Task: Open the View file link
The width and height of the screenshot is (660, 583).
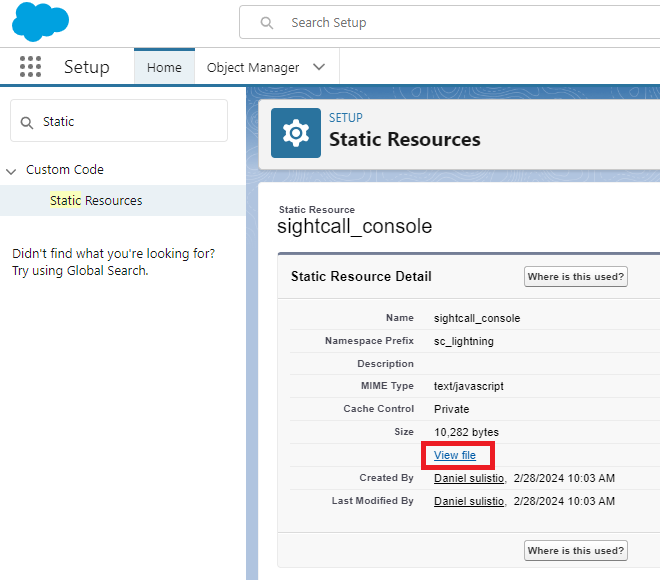Action: (455, 455)
